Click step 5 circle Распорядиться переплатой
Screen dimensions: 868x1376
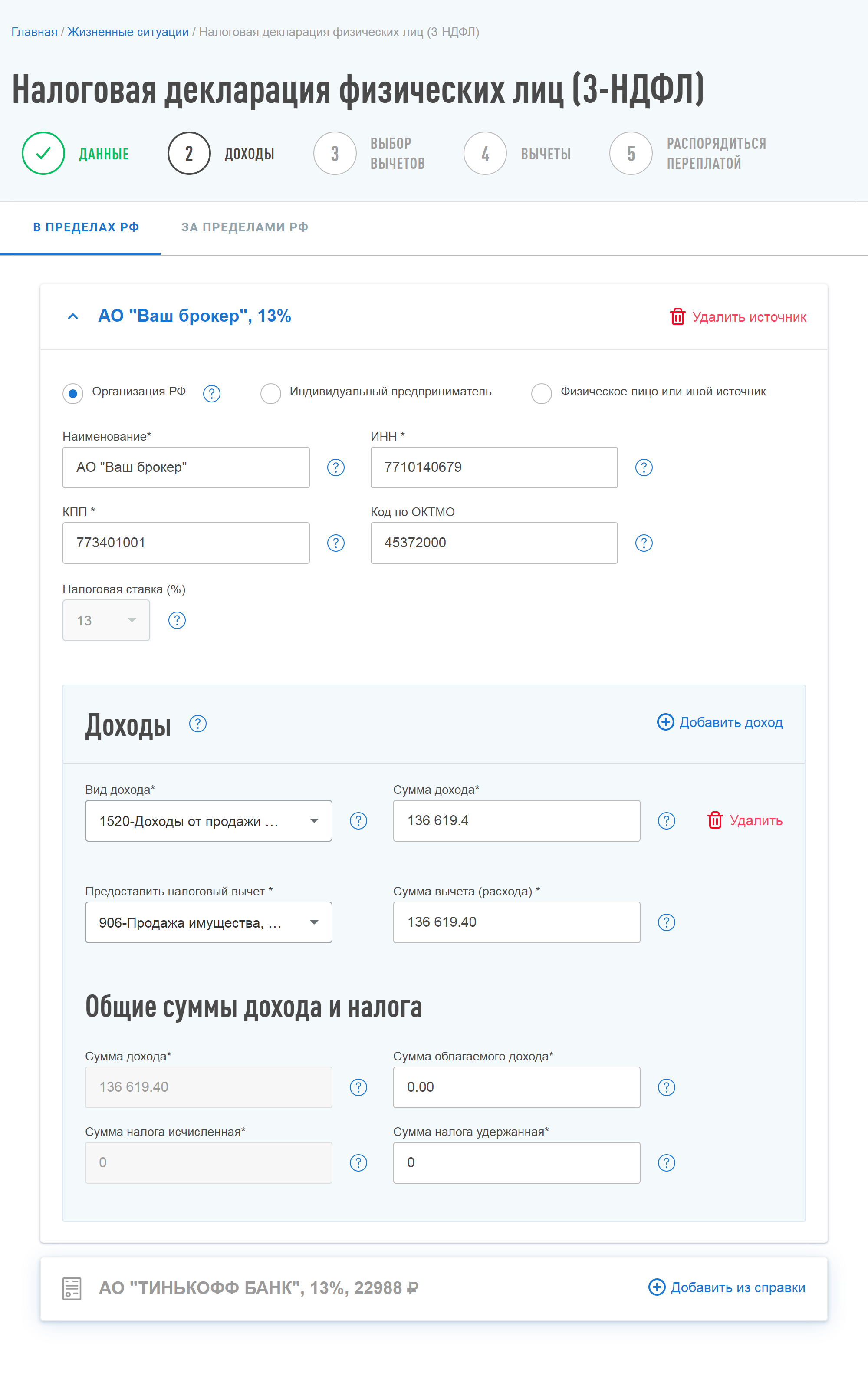point(630,153)
